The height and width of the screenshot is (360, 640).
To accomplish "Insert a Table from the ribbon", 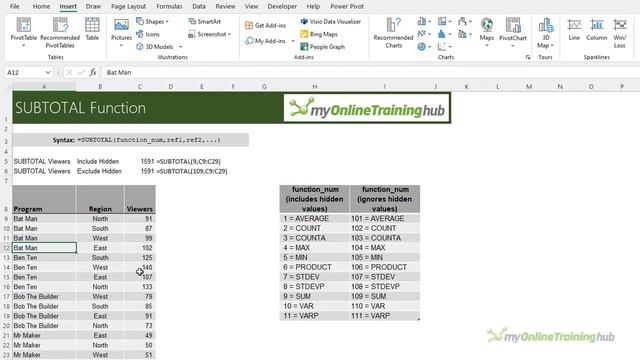I will point(92,29).
